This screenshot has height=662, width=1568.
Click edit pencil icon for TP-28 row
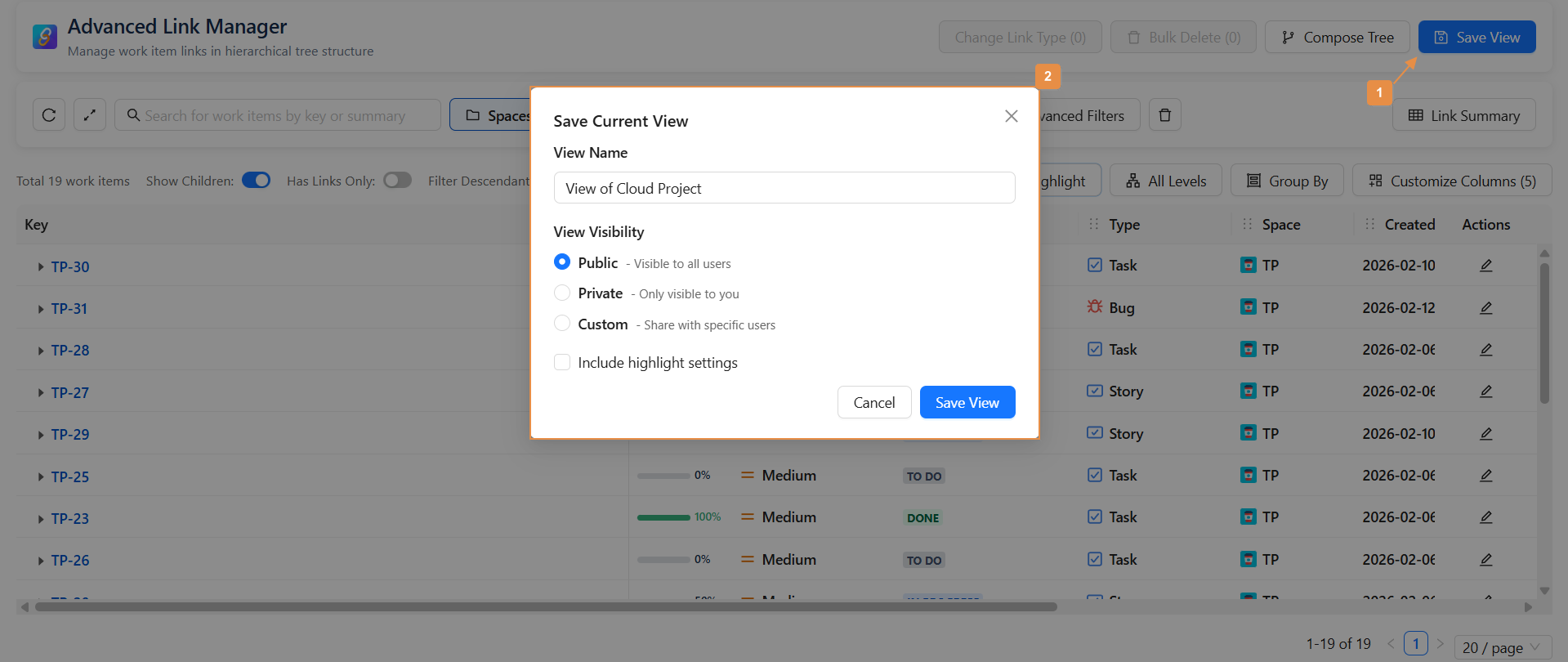tap(1486, 350)
